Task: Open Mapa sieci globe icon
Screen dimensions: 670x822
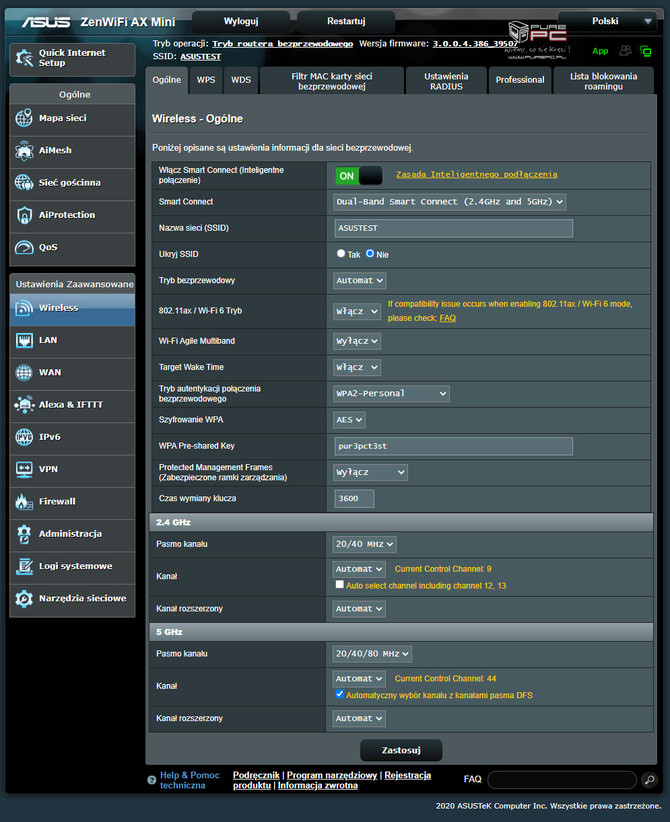Action: [24, 118]
